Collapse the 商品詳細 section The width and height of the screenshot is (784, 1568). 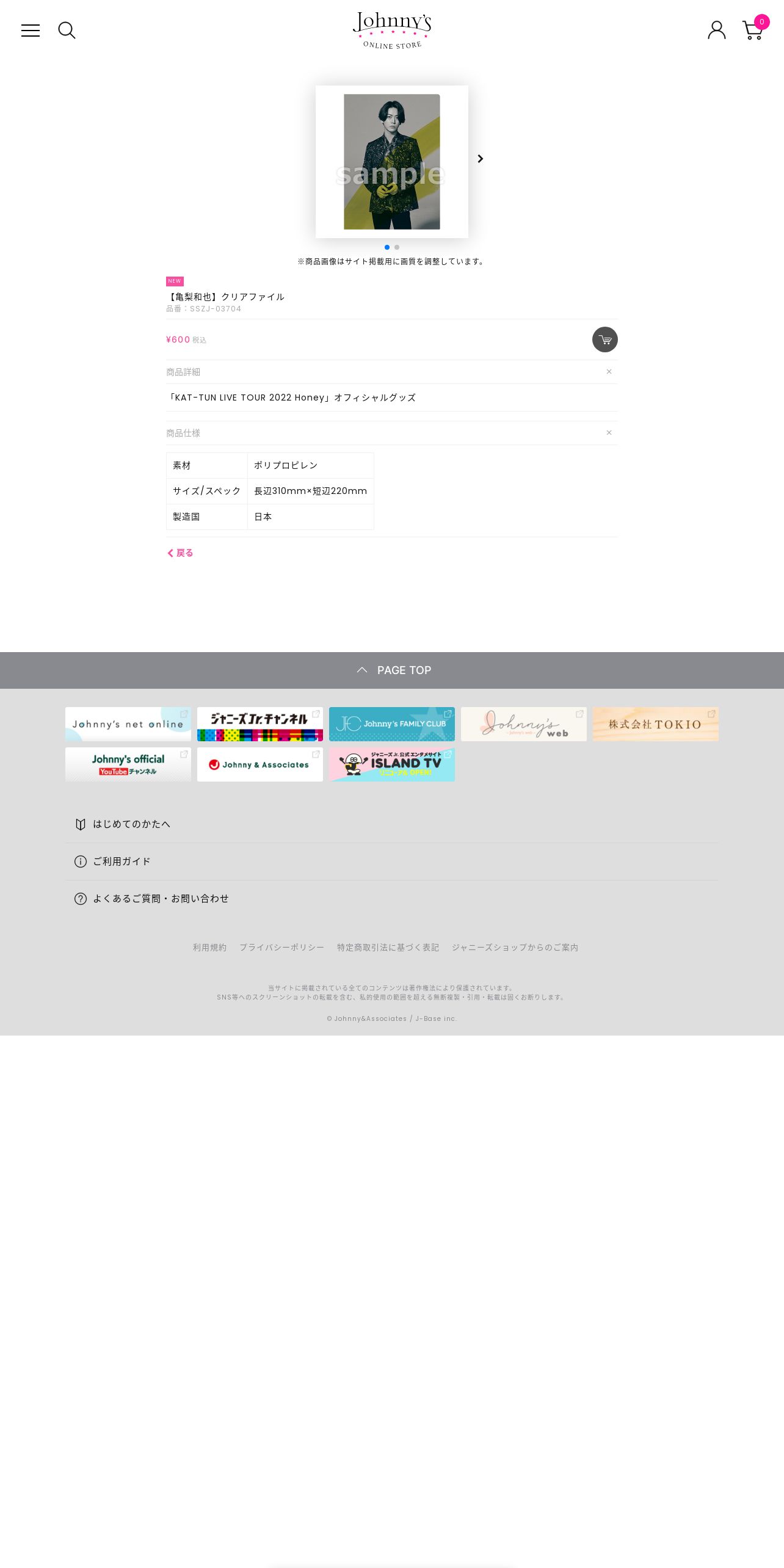click(609, 372)
